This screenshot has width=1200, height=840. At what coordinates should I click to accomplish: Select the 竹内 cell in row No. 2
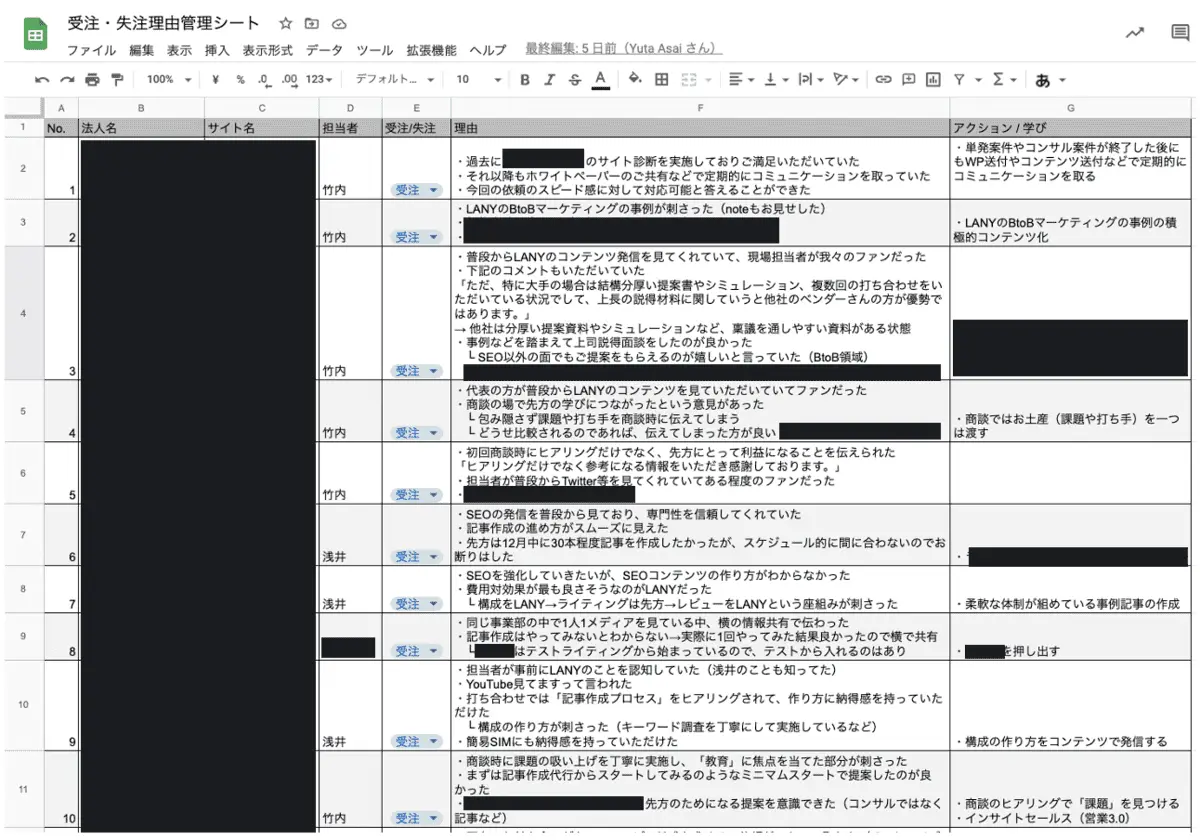pyautogui.click(x=350, y=223)
